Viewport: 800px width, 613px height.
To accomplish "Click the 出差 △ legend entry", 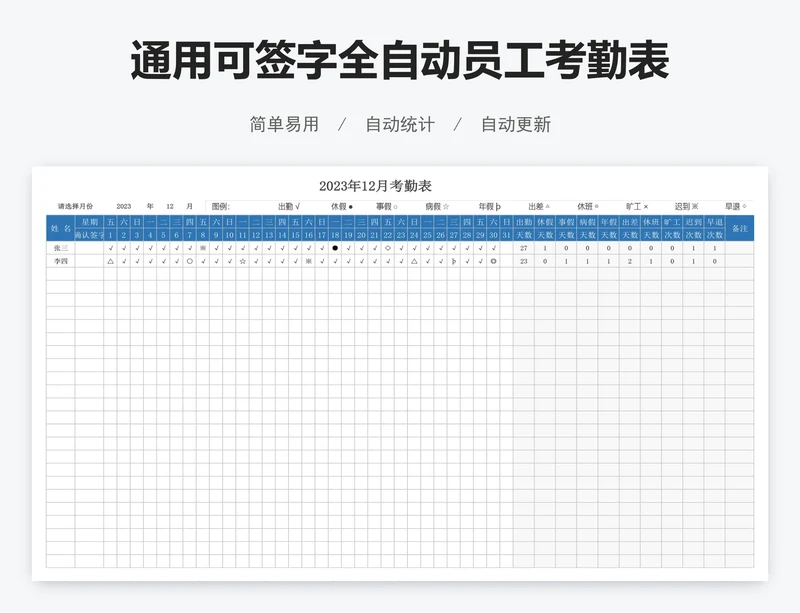I will 539,206.
